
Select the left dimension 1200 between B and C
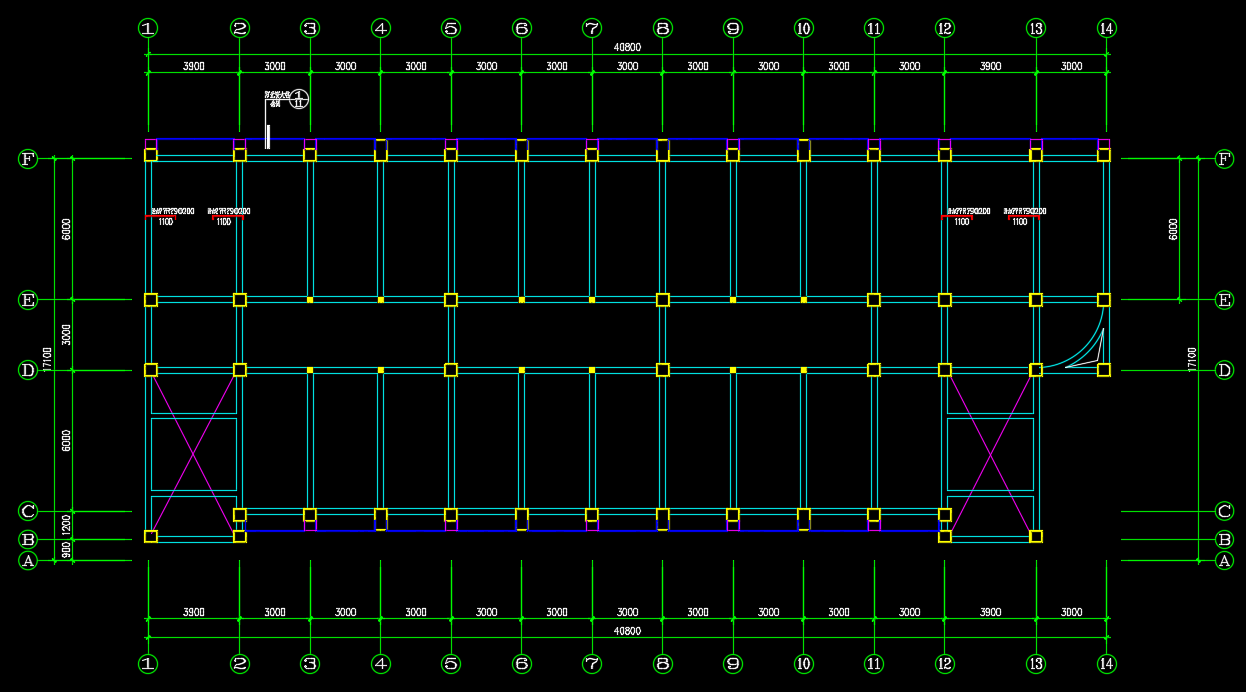point(66,524)
